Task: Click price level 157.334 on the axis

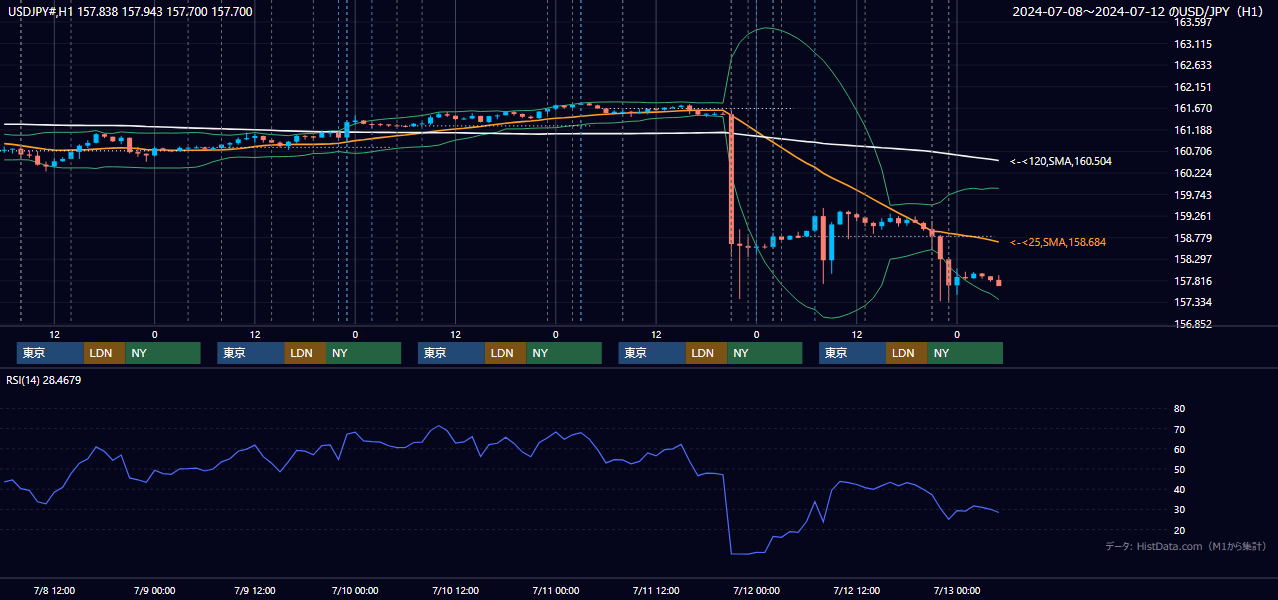Action: [1193, 302]
